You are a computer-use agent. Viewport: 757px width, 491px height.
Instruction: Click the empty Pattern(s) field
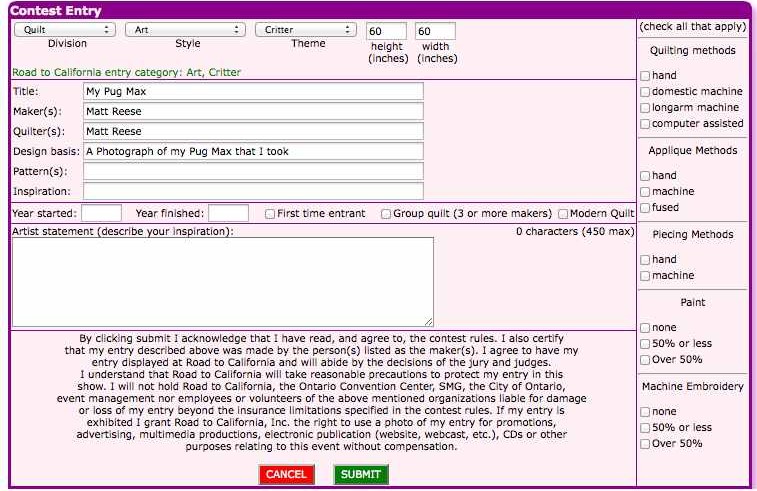(253, 171)
